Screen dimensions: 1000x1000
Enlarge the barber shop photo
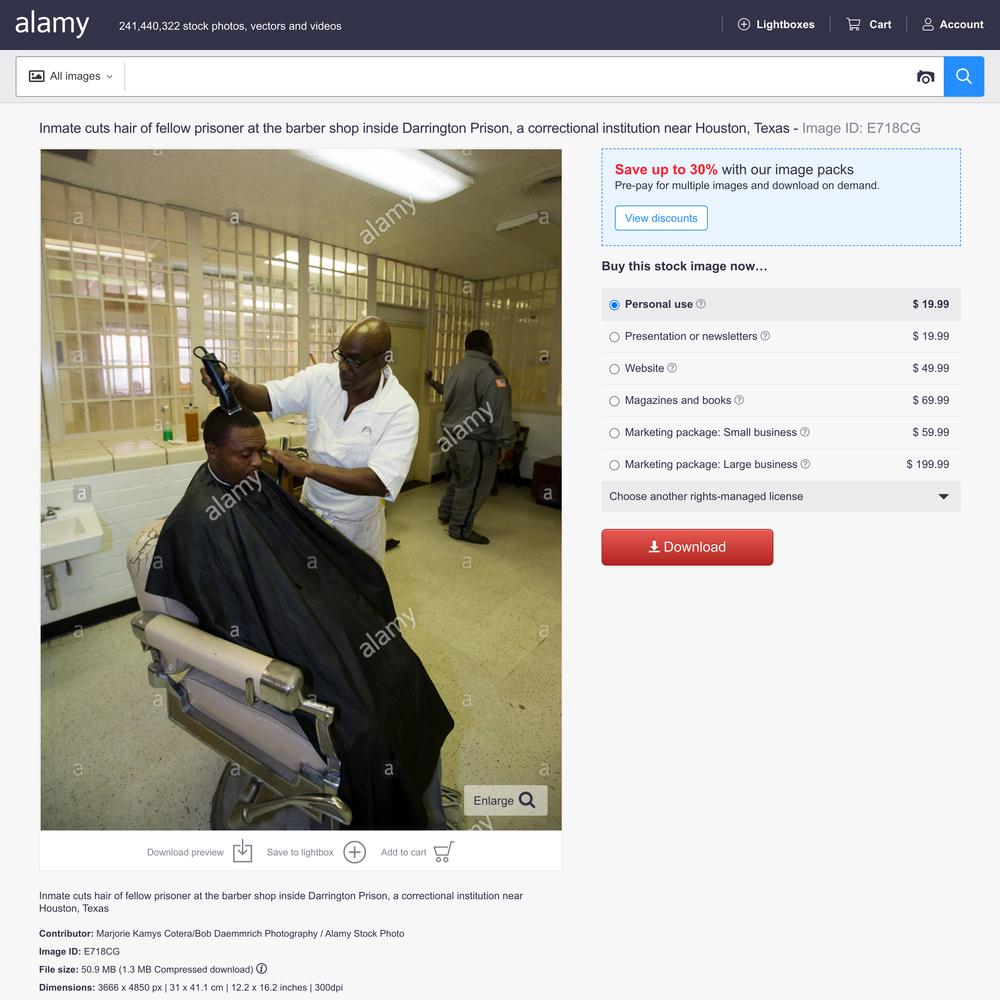(x=504, y=800)
